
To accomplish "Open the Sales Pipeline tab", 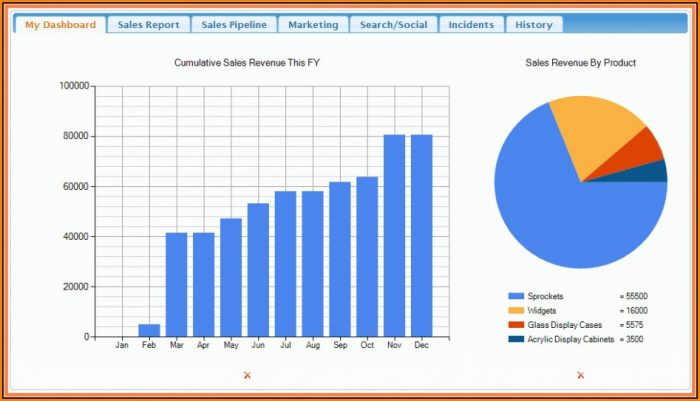I will pos(233,25).
